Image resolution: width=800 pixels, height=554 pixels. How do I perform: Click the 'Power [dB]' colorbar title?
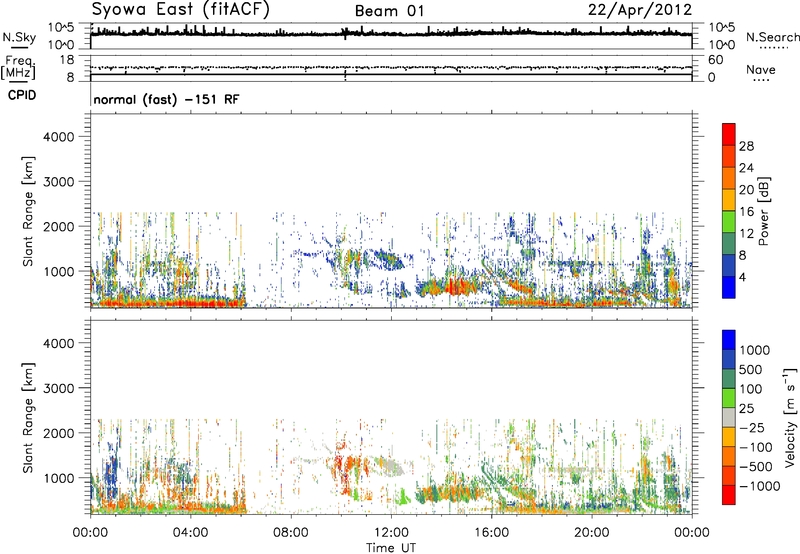(763, 211)
